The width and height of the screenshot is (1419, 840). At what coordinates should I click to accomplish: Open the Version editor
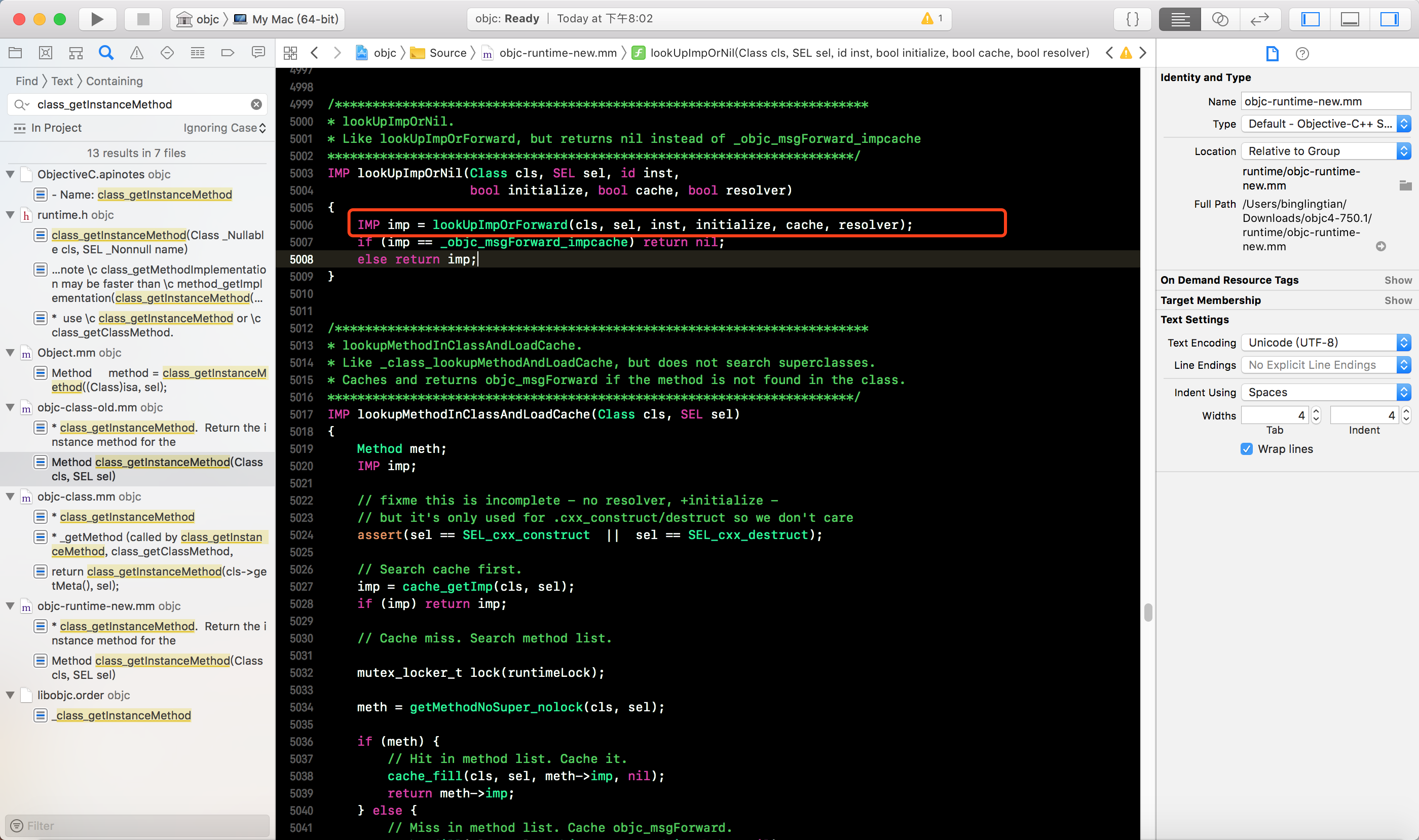[1259, 19]
